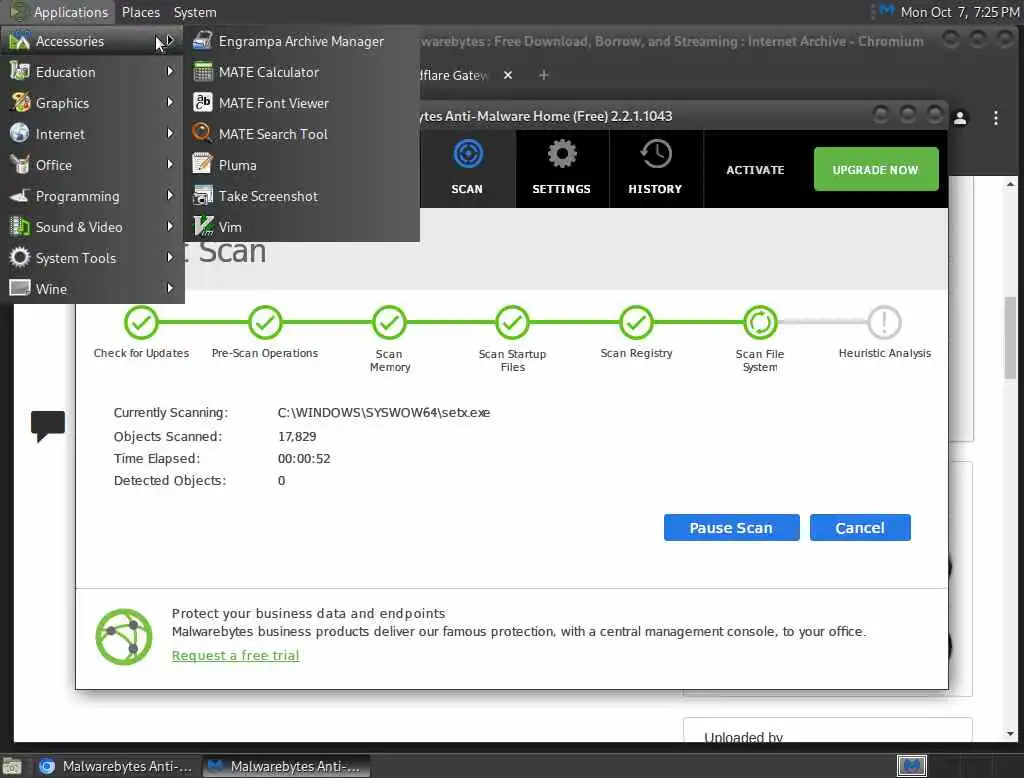The image size is (1024, 778).
Task: Click the Scan File System step icon
Action: point(760,322)
